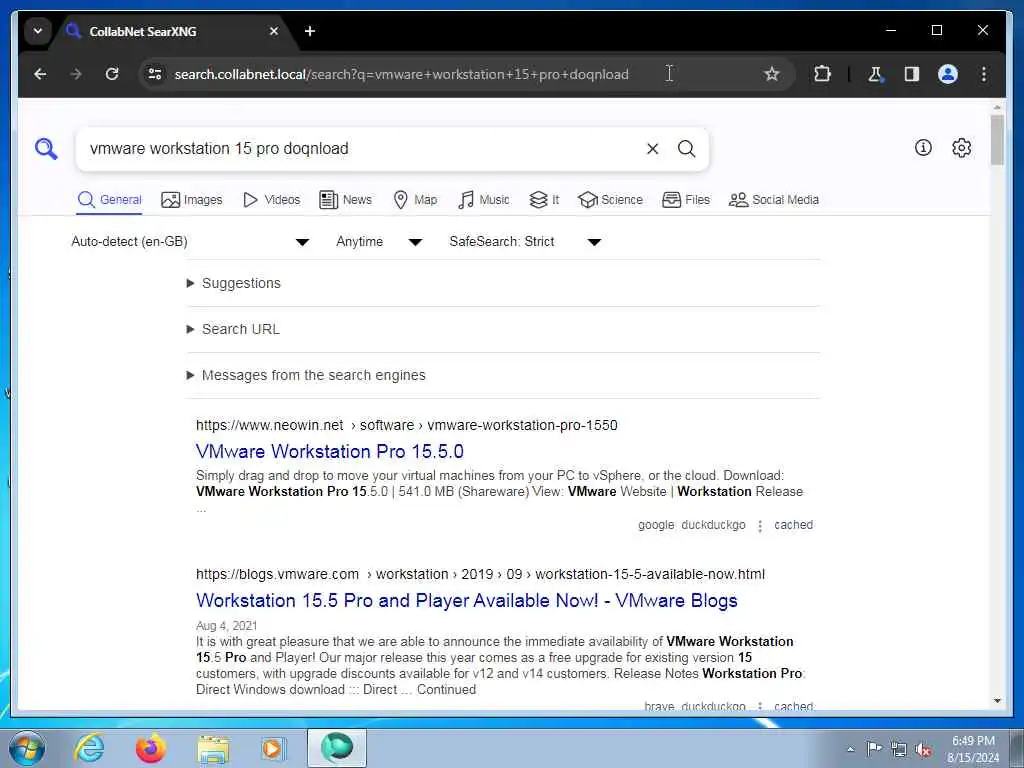Switch to the Social Media category

coord(774,200)
